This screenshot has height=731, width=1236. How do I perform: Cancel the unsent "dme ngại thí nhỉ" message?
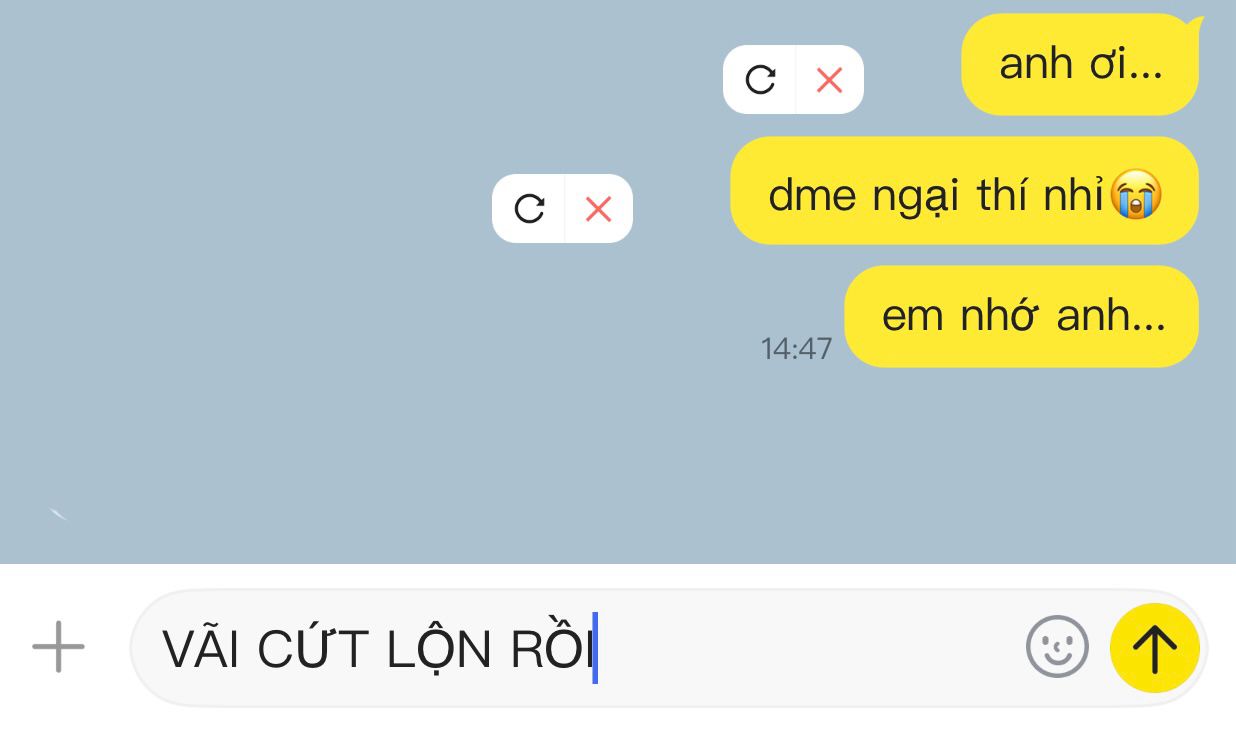[598, 208]
